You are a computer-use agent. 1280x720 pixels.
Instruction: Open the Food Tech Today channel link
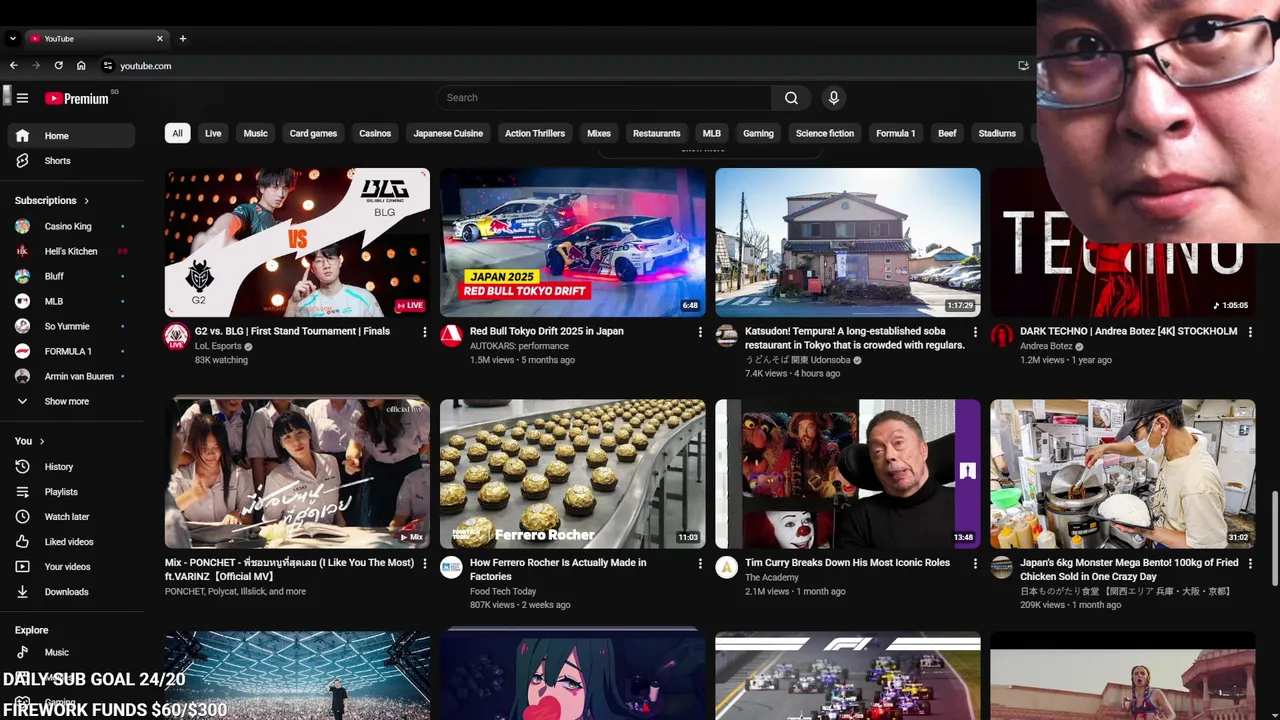point(503,591)
